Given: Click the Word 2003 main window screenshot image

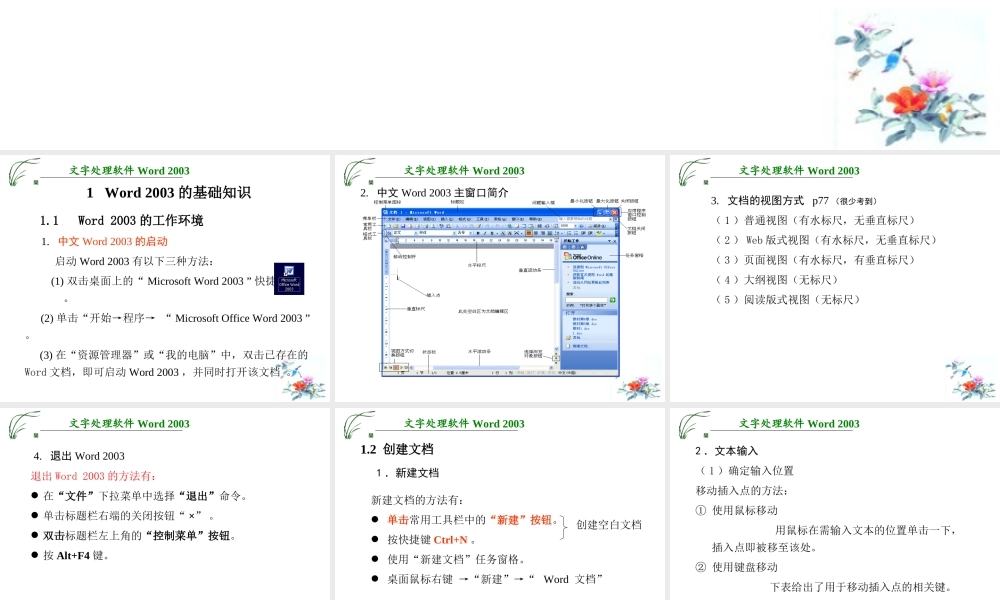Looking at the screenshot, I should pos(499,291).
